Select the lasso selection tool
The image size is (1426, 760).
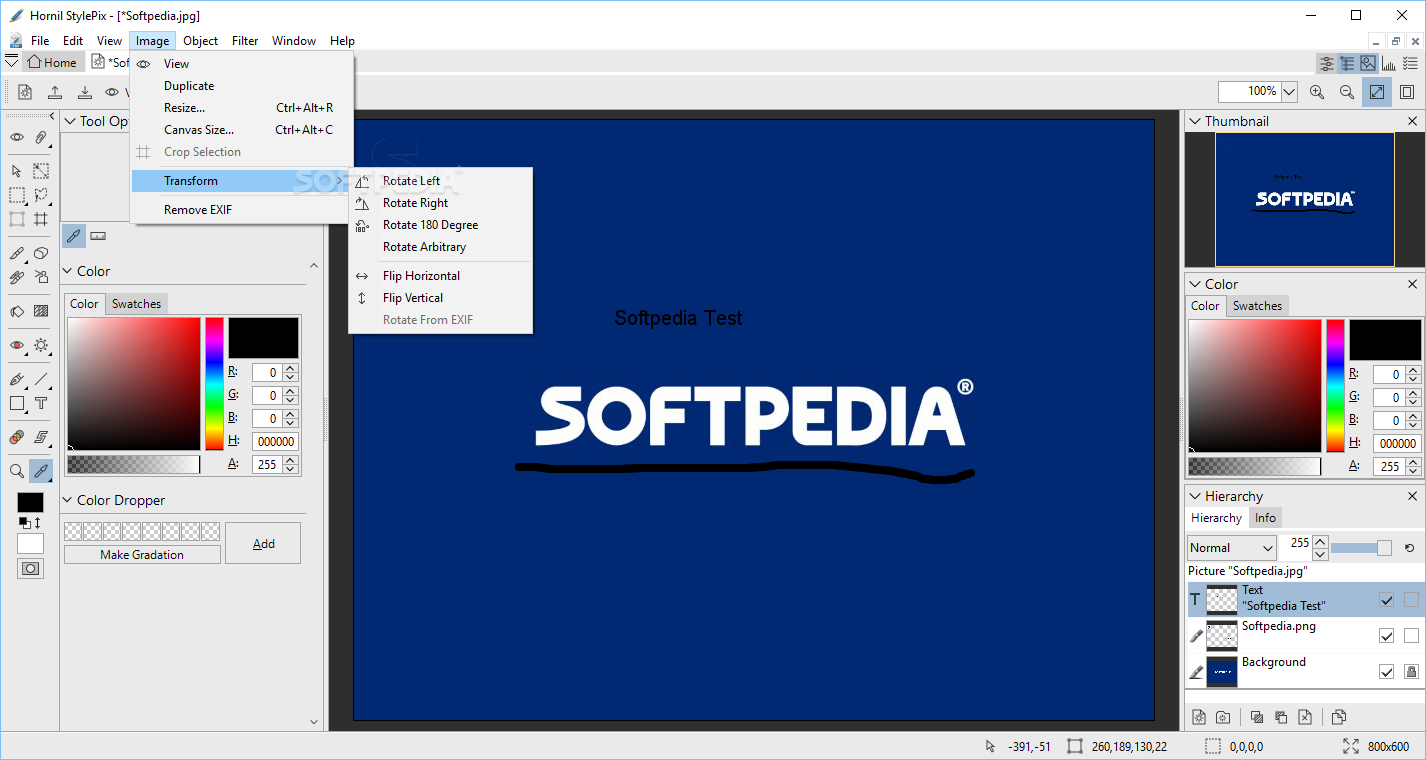(41, 195)
